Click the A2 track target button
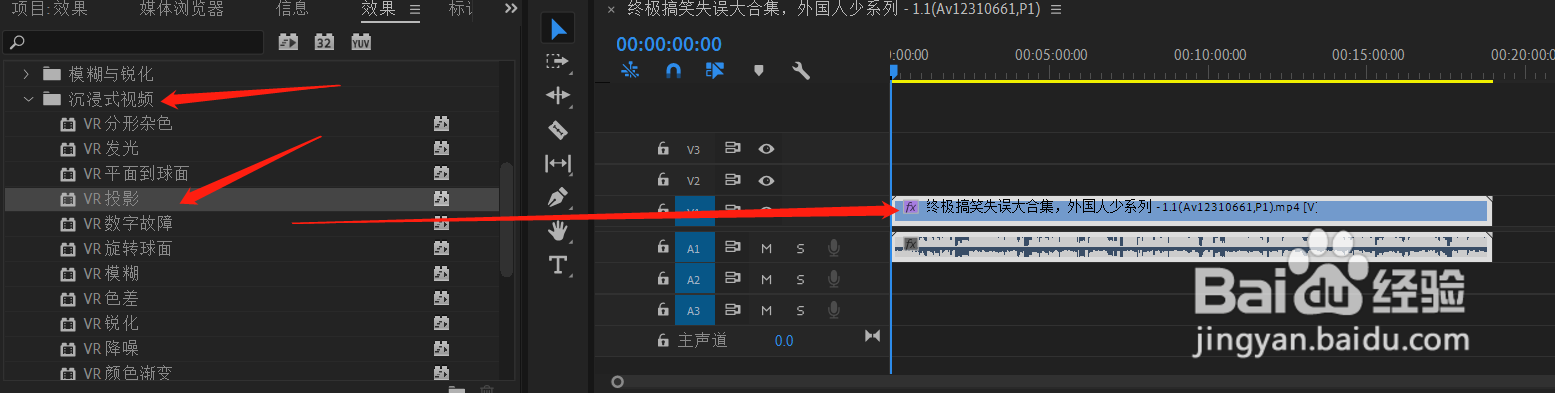 pos(694,279)
